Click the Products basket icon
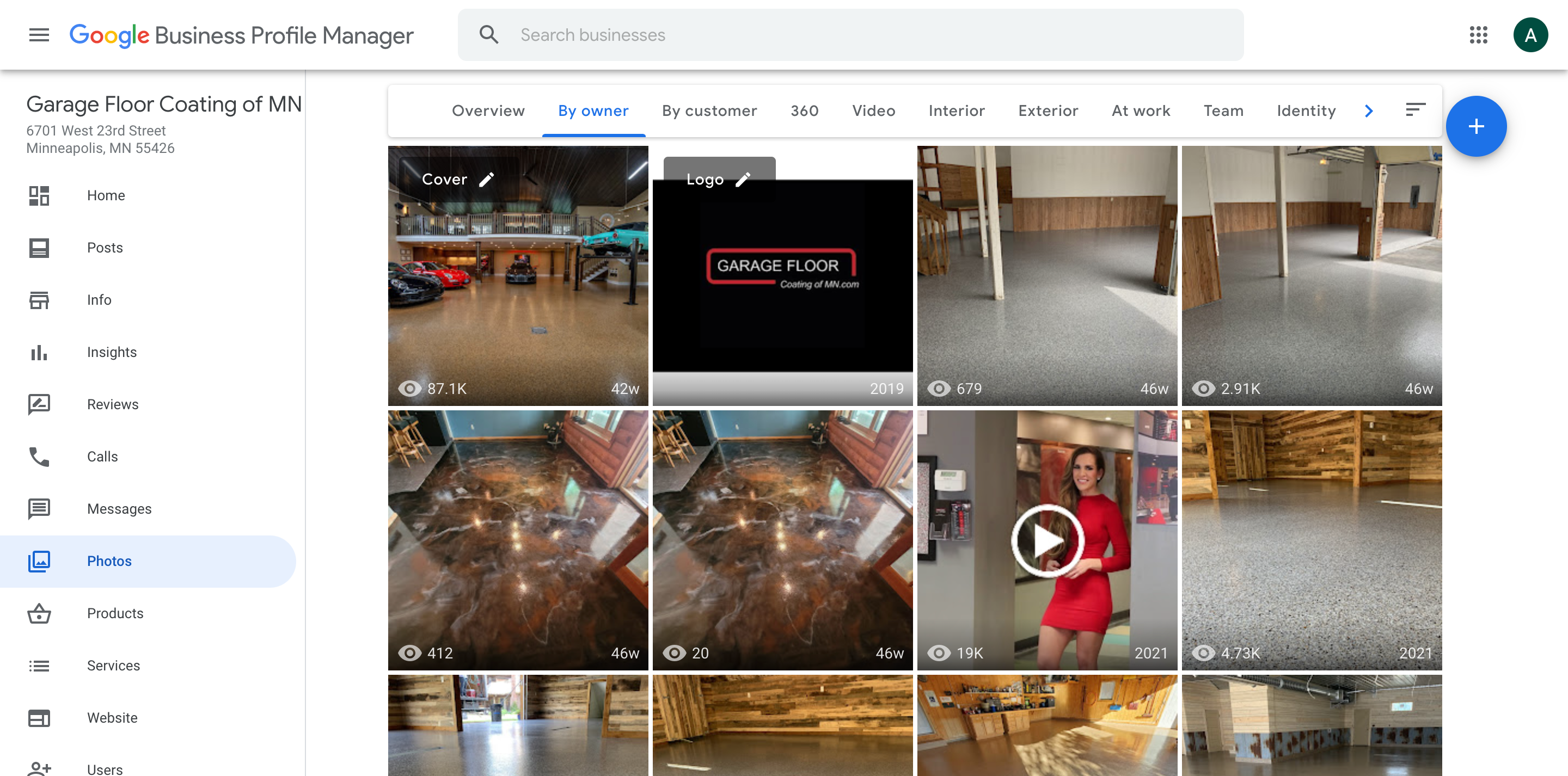 (39, 613)
